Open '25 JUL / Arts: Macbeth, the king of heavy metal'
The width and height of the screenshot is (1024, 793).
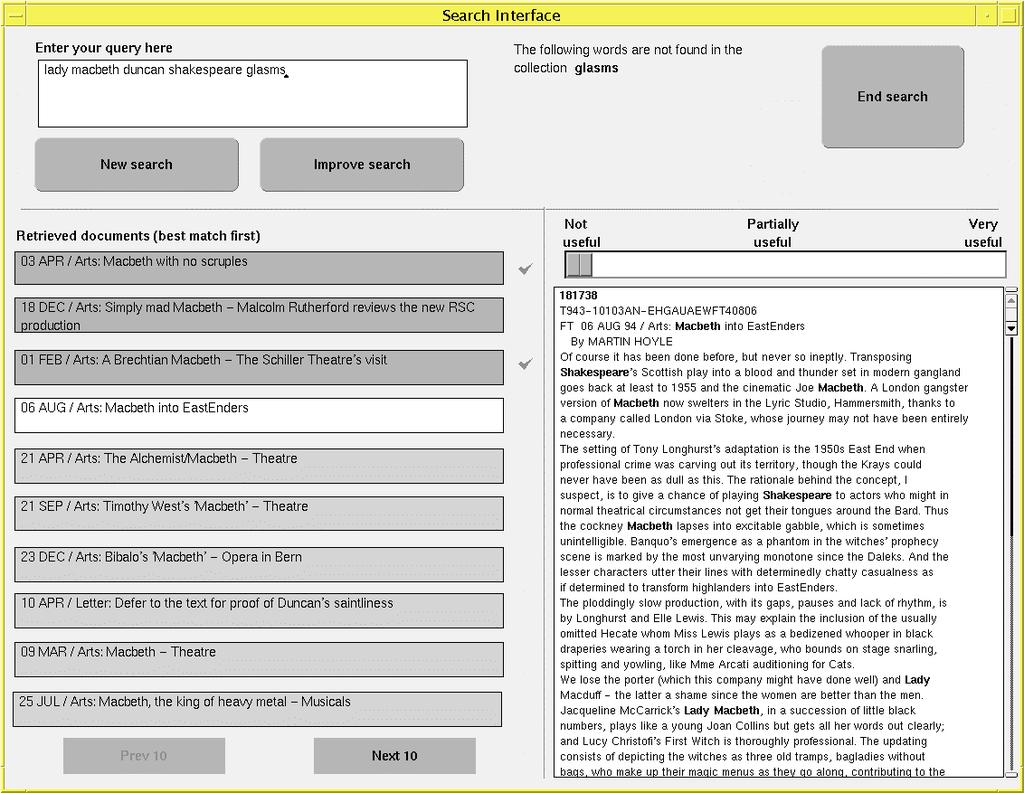(x=257, y=709)
